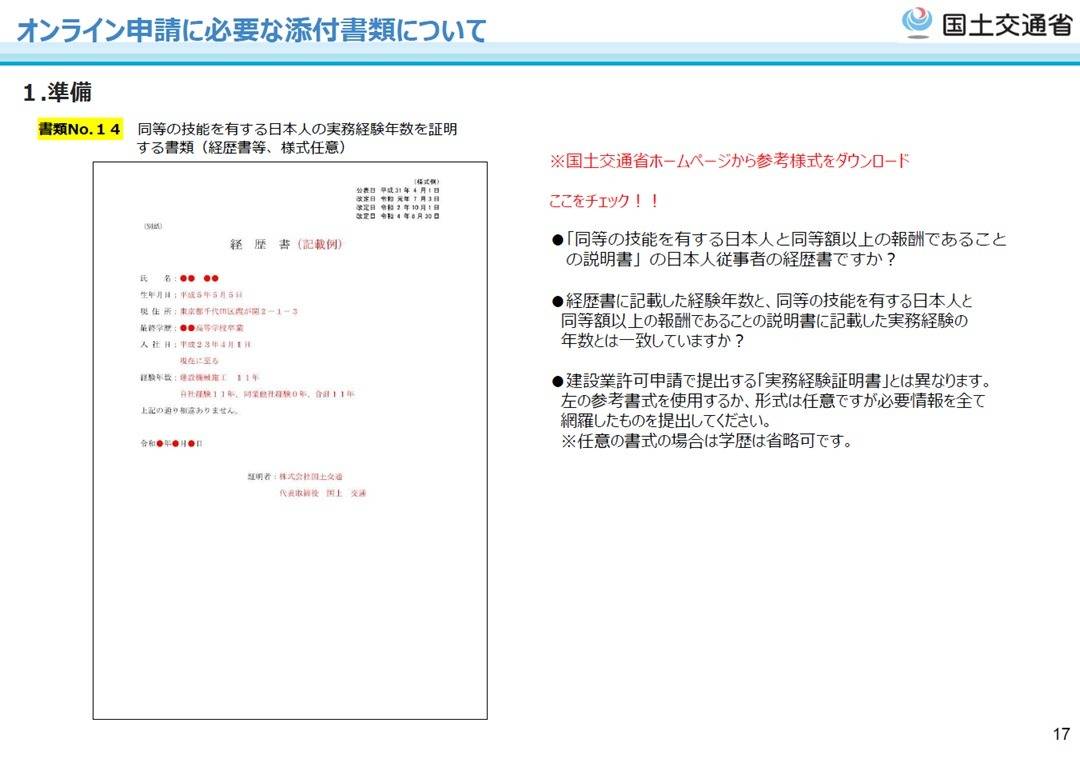
Task: Select the slide title オンライン申請に必要な添付書類について
Action: (251, 30)
